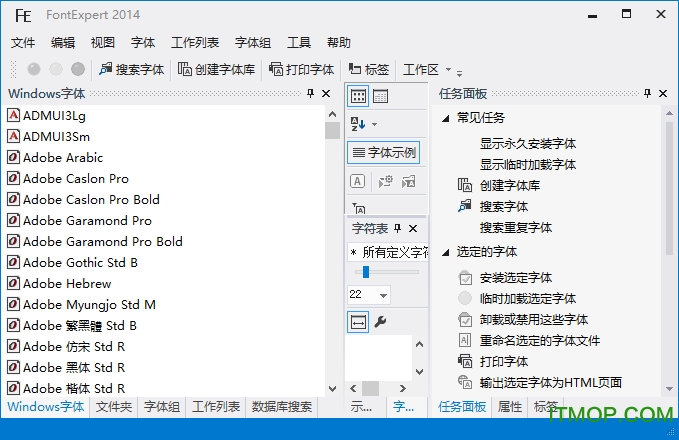
Task: Switch to the 工作列表 bottom tab
Action: pyautogui.click(x=216, y=407)
